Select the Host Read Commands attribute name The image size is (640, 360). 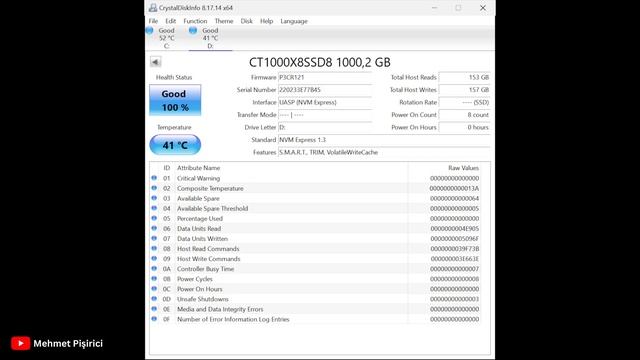[x=208, y=249]
